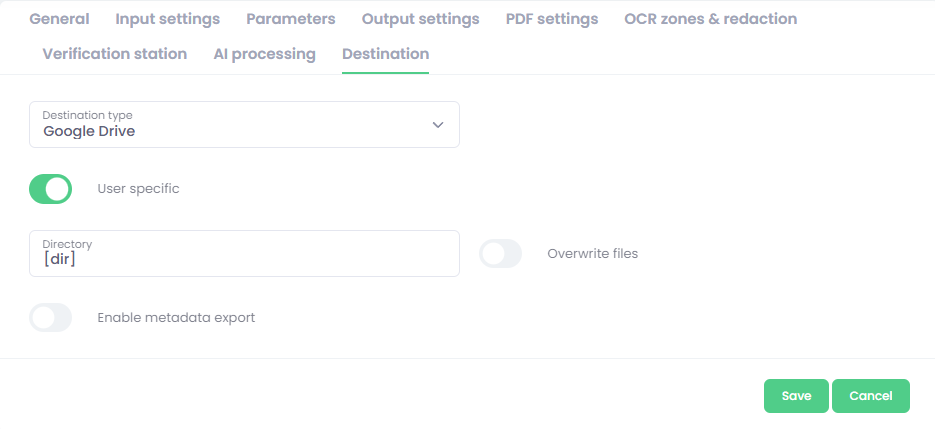The image size is (935, 429).
Task: Select the Destination tab
Action: [x=385, y=54]
